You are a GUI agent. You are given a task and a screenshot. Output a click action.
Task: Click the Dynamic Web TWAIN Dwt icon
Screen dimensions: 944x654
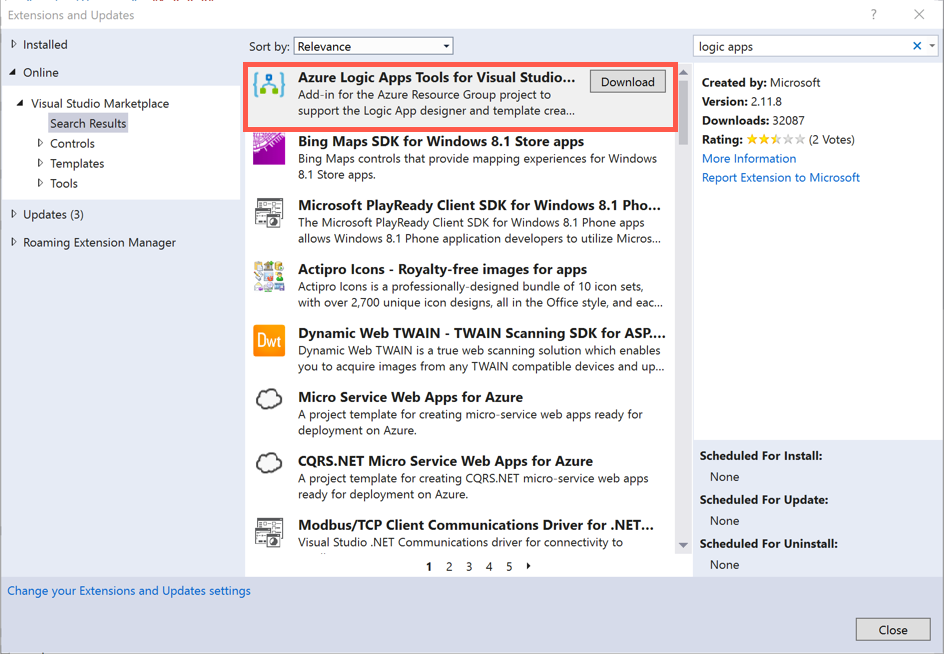coord(269,340)
